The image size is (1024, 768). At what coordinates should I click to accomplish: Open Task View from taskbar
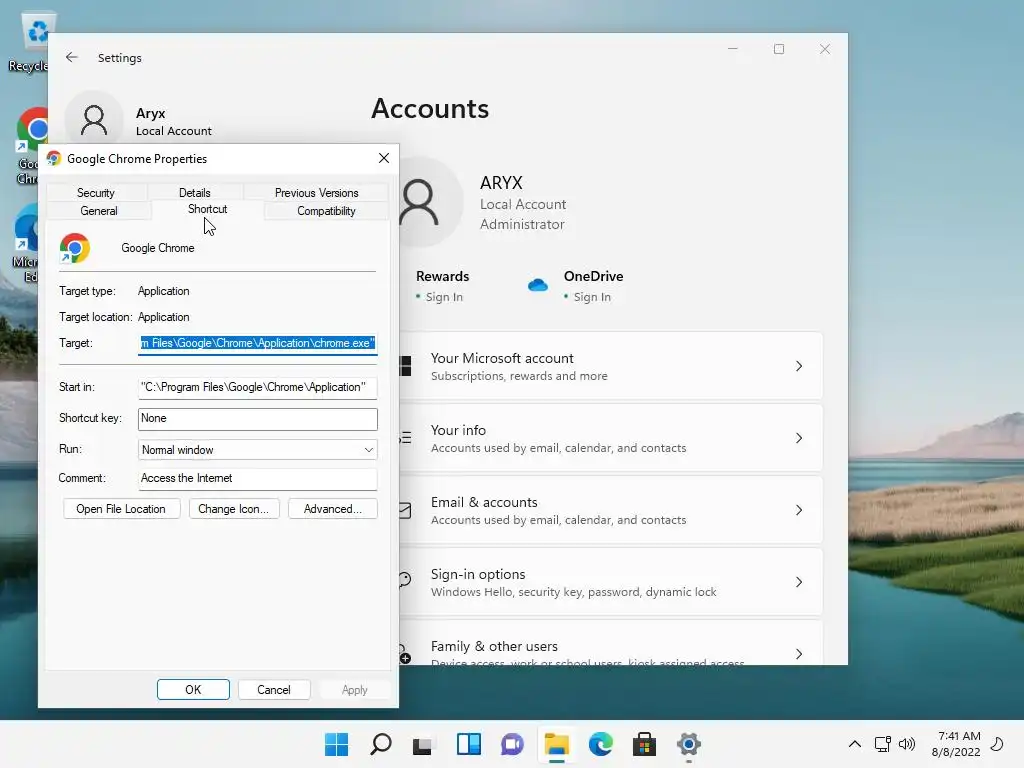(x=423, y=744)
